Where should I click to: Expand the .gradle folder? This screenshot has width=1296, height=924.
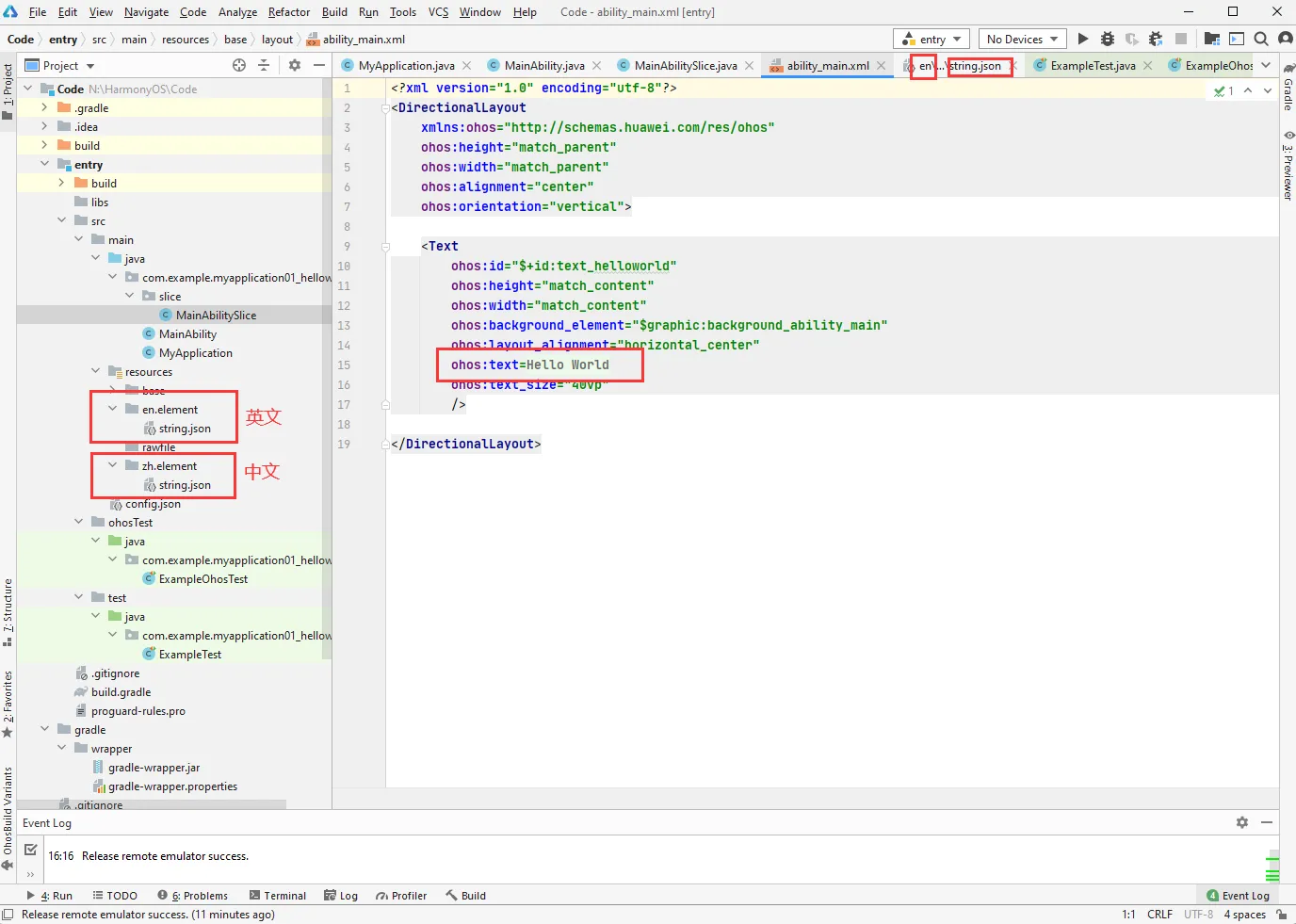tap(43, 107)
